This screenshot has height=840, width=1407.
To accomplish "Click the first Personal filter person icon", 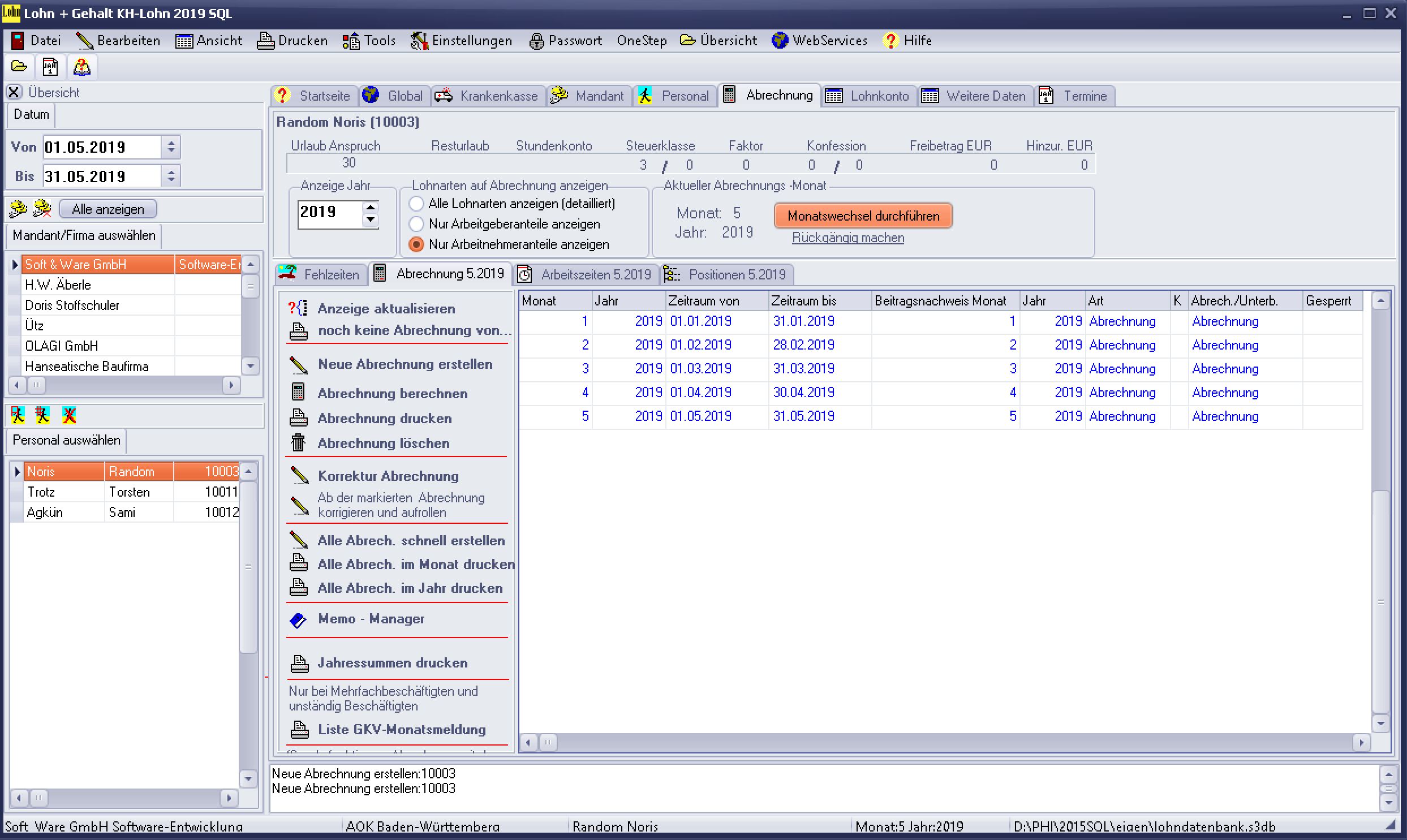I will click(x=18, y=415).
